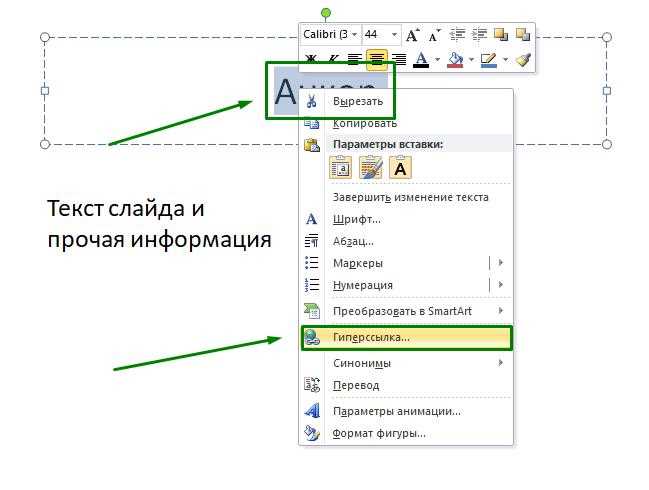Open the Абзац... dialog

click(406, 241)
